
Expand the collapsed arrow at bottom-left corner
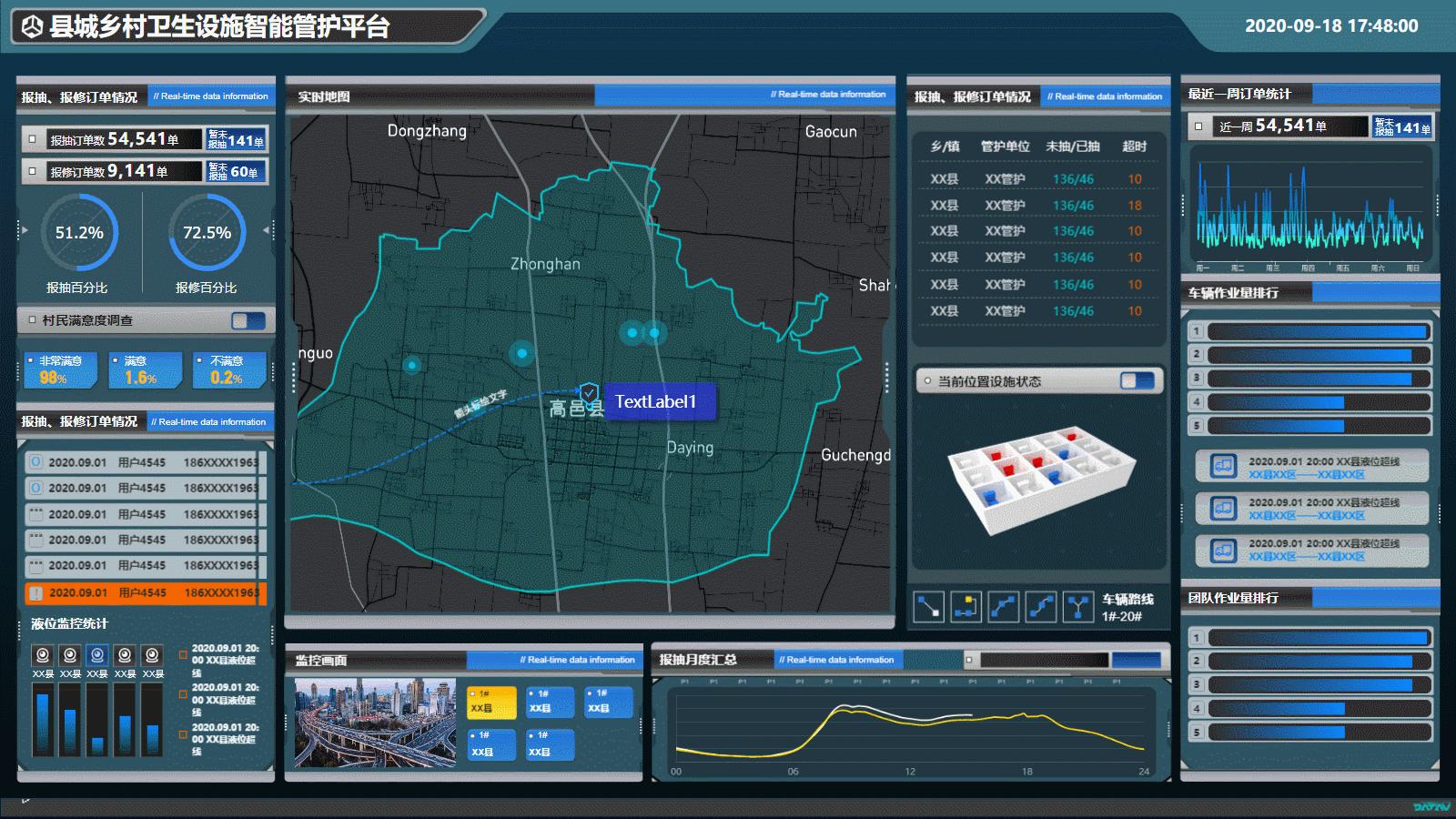tap(25, 802)
